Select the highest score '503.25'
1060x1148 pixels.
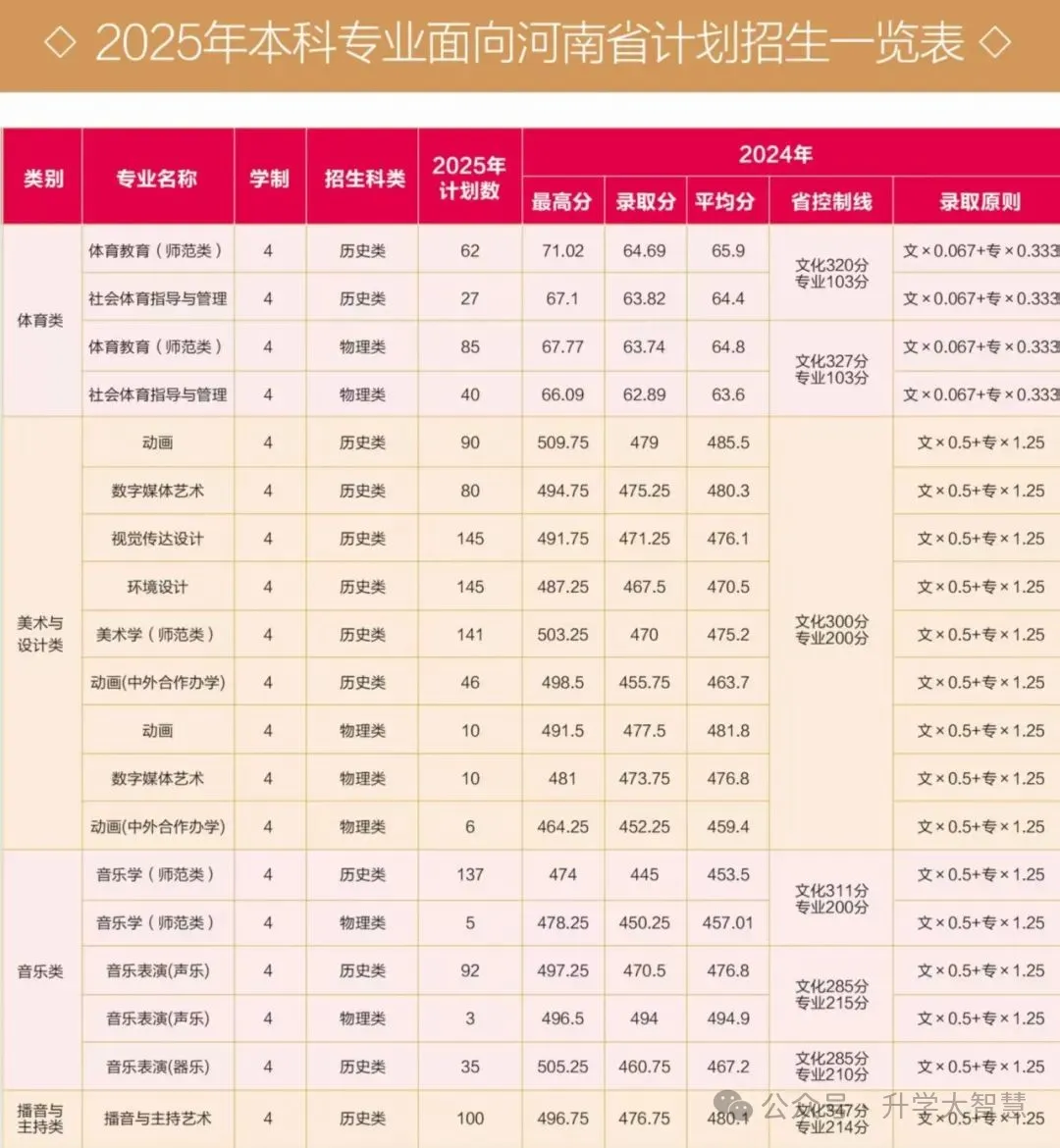(x=562, y=634)
